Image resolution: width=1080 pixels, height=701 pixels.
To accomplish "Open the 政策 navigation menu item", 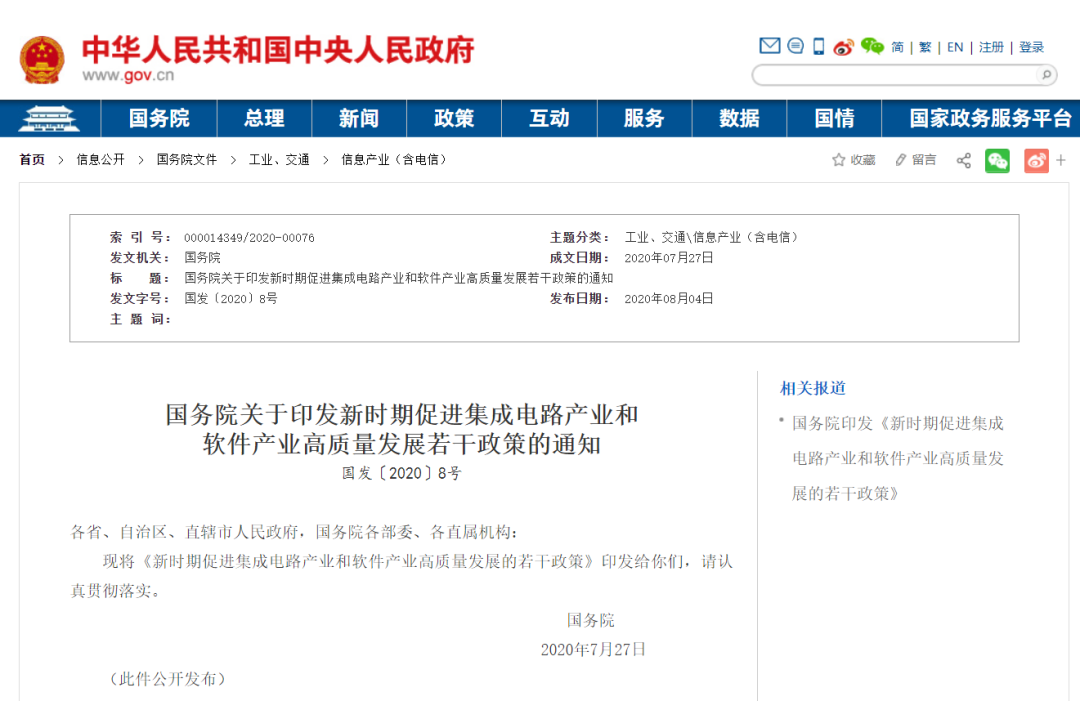I will pos(454,118).
